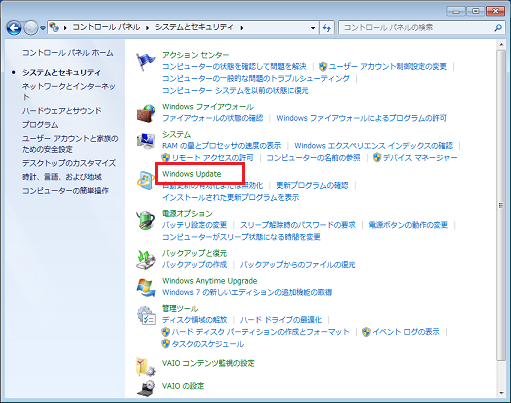Click the refresh button beside the address bar

(x=327, y=28)
